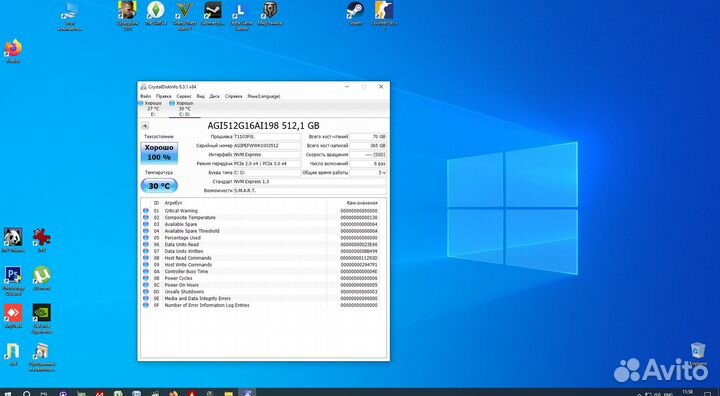
Task: Click status icon for Critical Warning row
Action: click(146, 211)
